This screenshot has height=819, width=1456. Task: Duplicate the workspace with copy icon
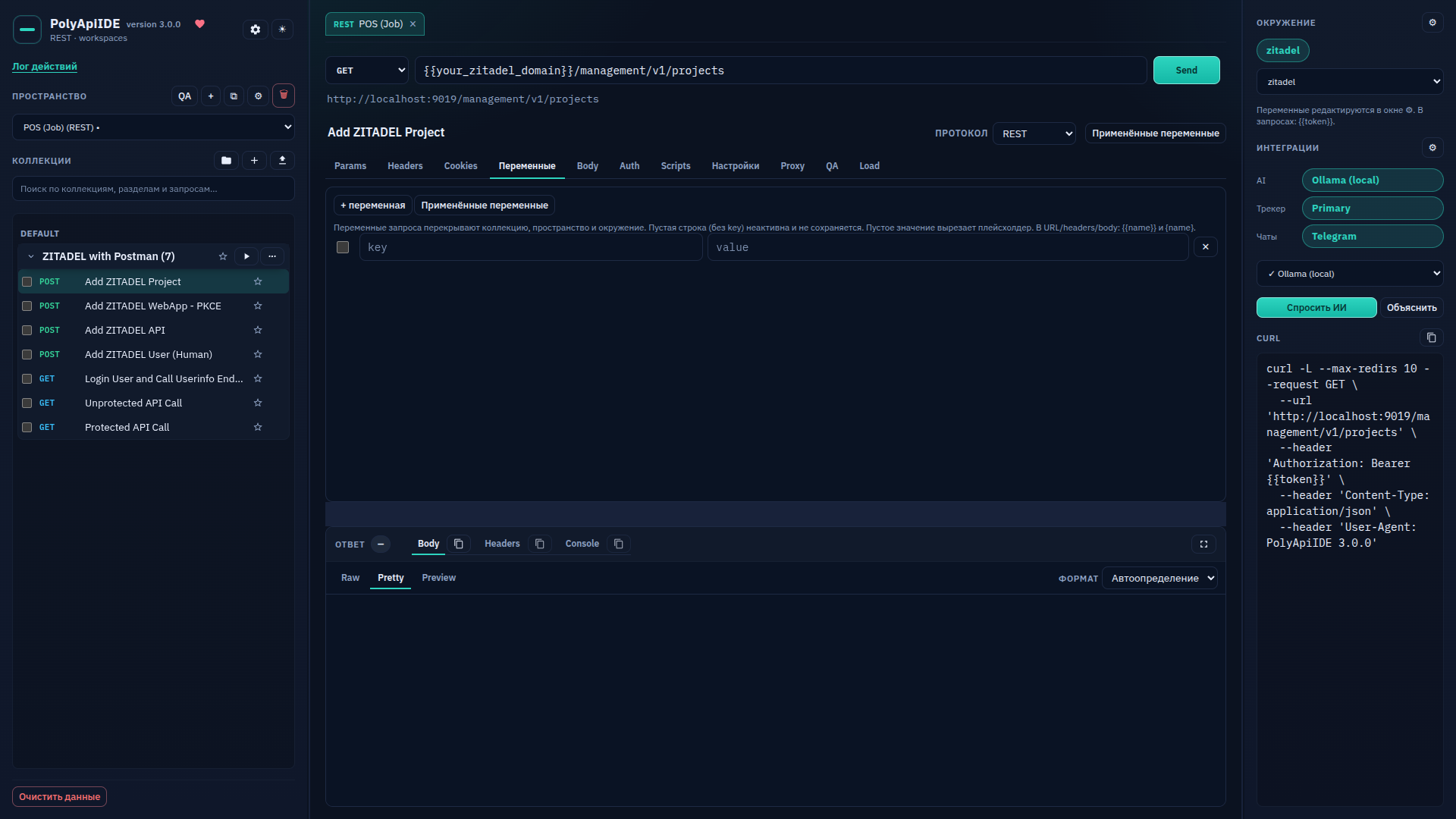point(234,96)
